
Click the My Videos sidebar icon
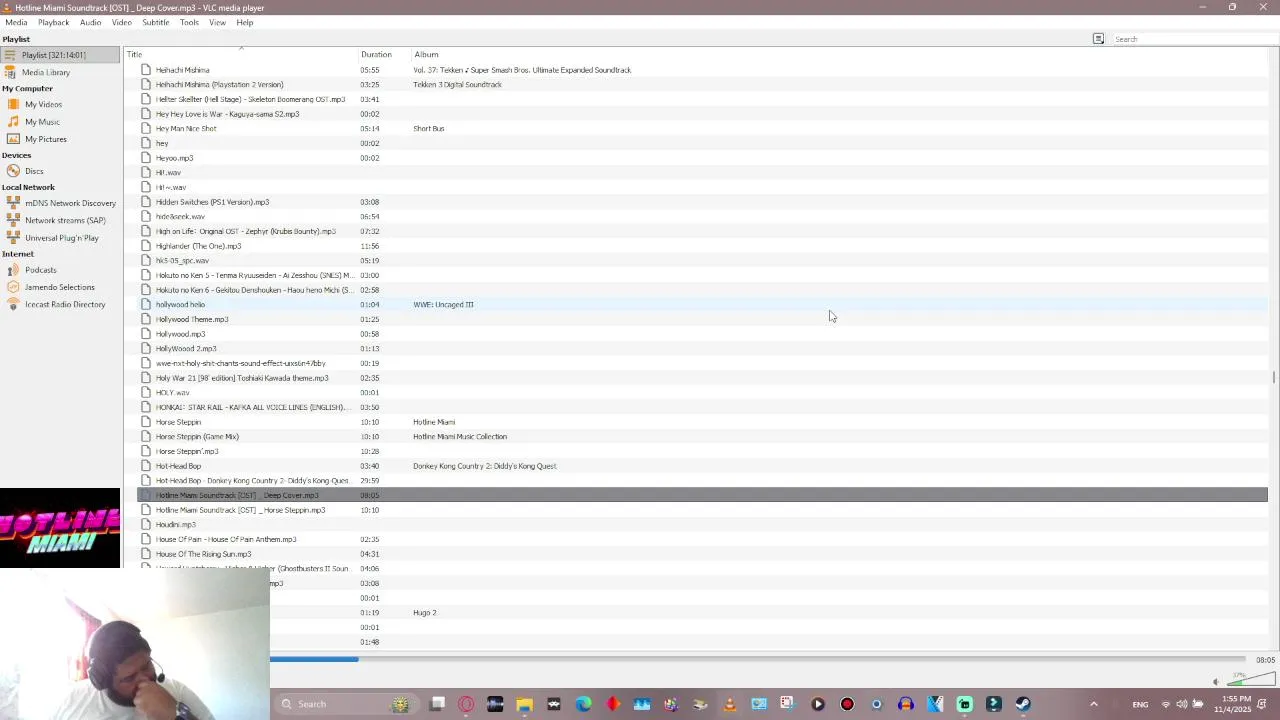13,104
